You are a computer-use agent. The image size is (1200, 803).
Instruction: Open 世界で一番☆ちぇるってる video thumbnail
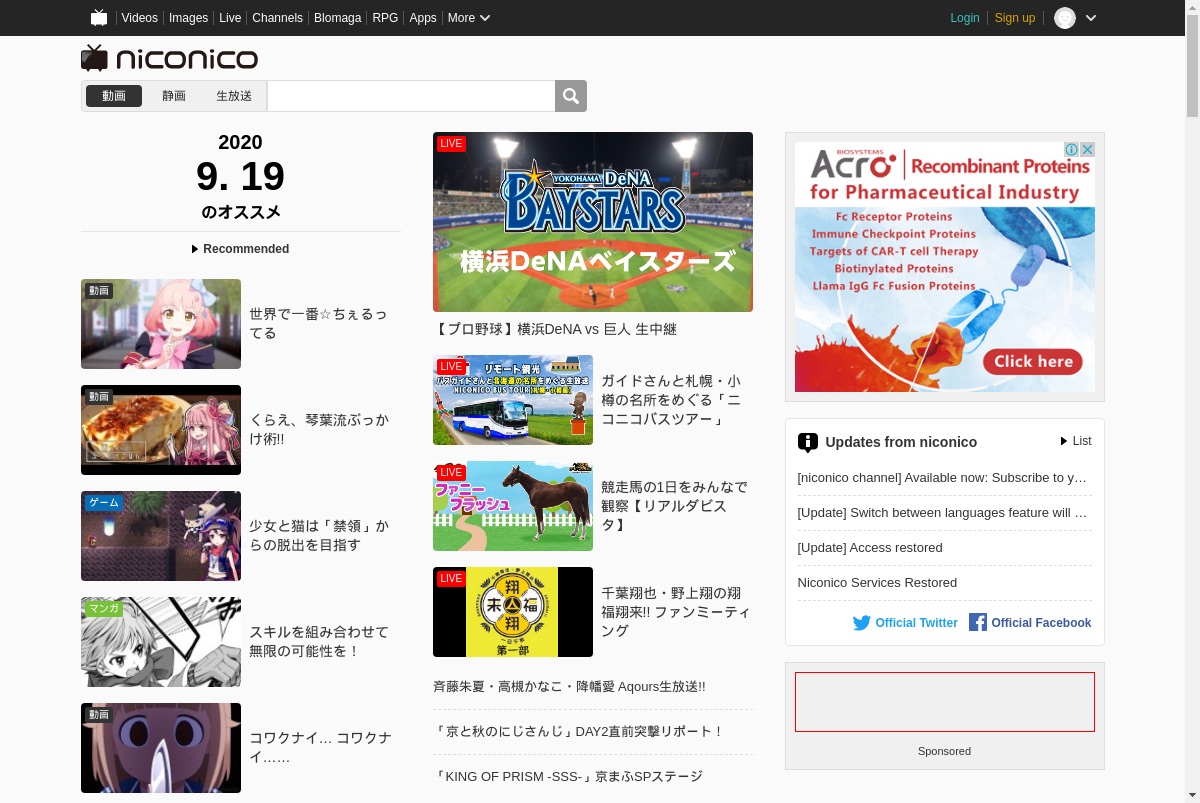(161, 324)
